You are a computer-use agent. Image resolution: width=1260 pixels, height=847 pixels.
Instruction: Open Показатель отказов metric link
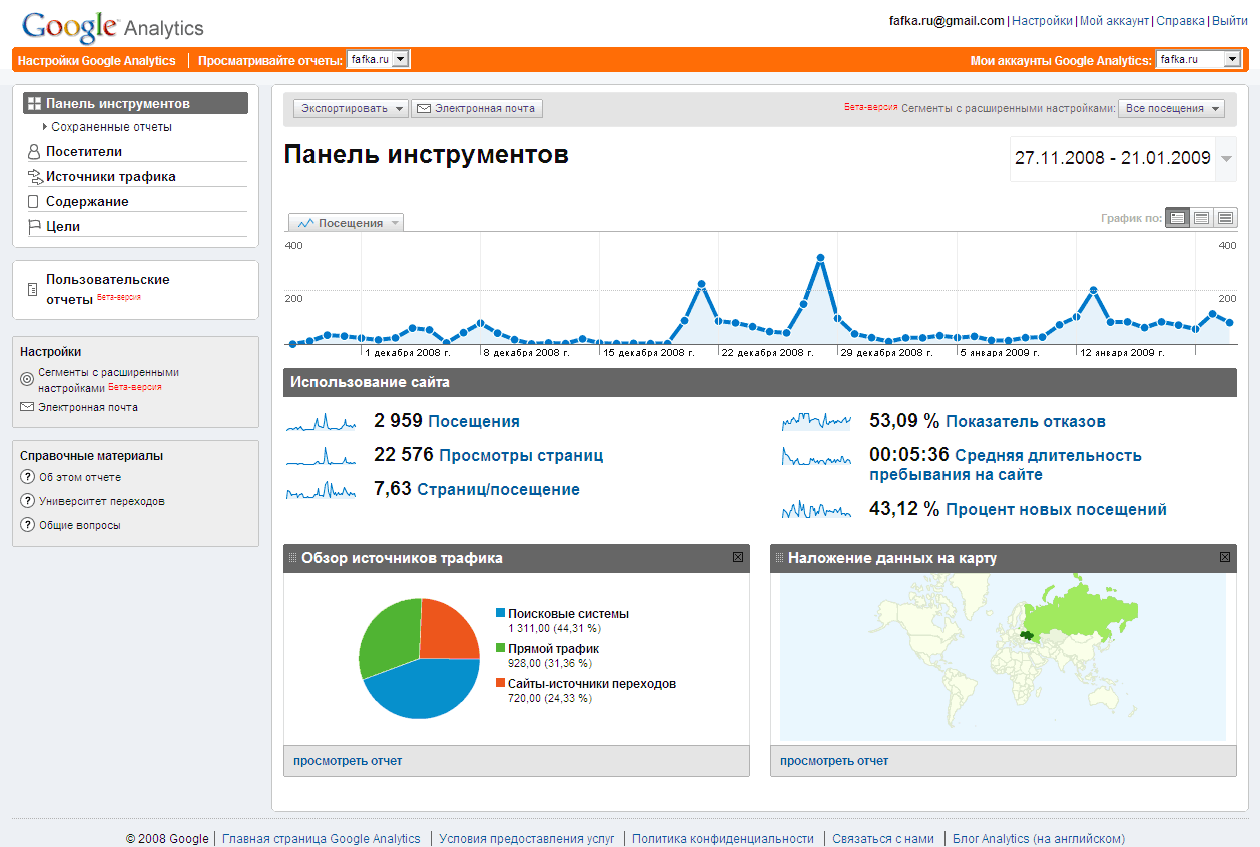[1026, 422]
